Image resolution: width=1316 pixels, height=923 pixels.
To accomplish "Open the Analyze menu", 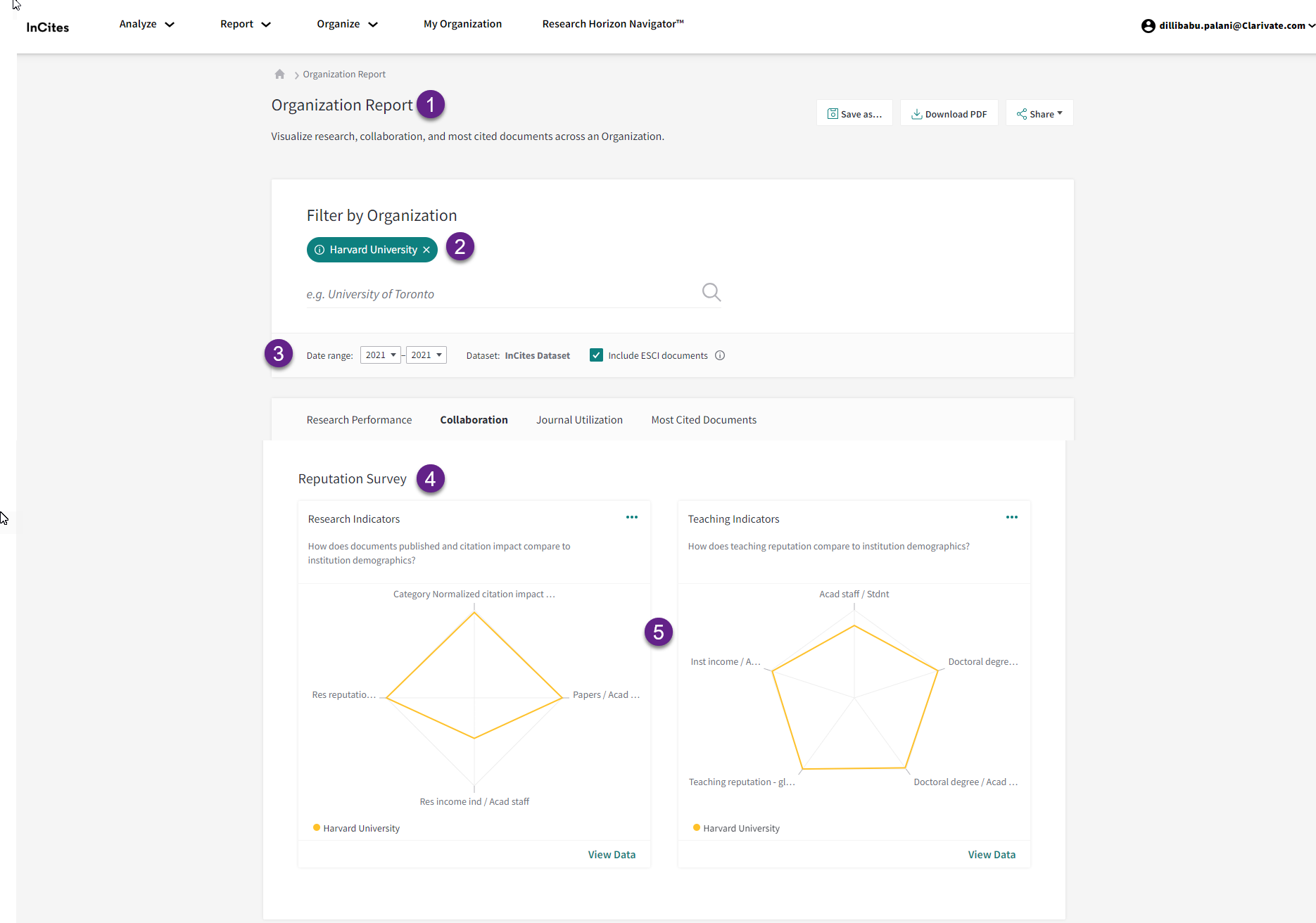I will (x=146, y=24).
